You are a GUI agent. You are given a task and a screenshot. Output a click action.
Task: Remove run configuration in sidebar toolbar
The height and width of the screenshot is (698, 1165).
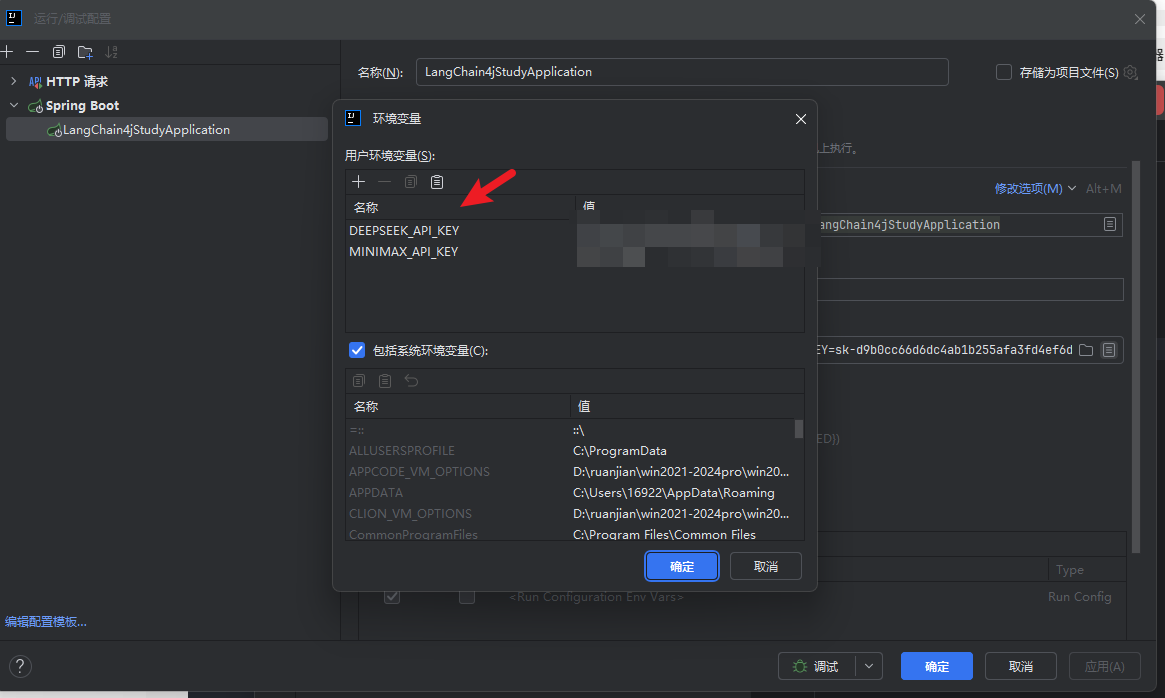pos(32,51)
